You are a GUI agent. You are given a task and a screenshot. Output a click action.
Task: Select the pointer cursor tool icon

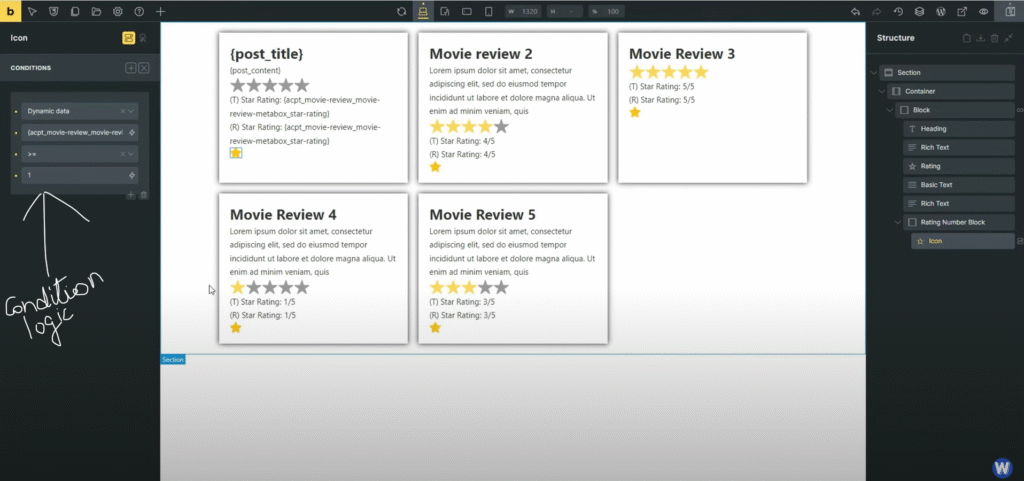(33, 11)
